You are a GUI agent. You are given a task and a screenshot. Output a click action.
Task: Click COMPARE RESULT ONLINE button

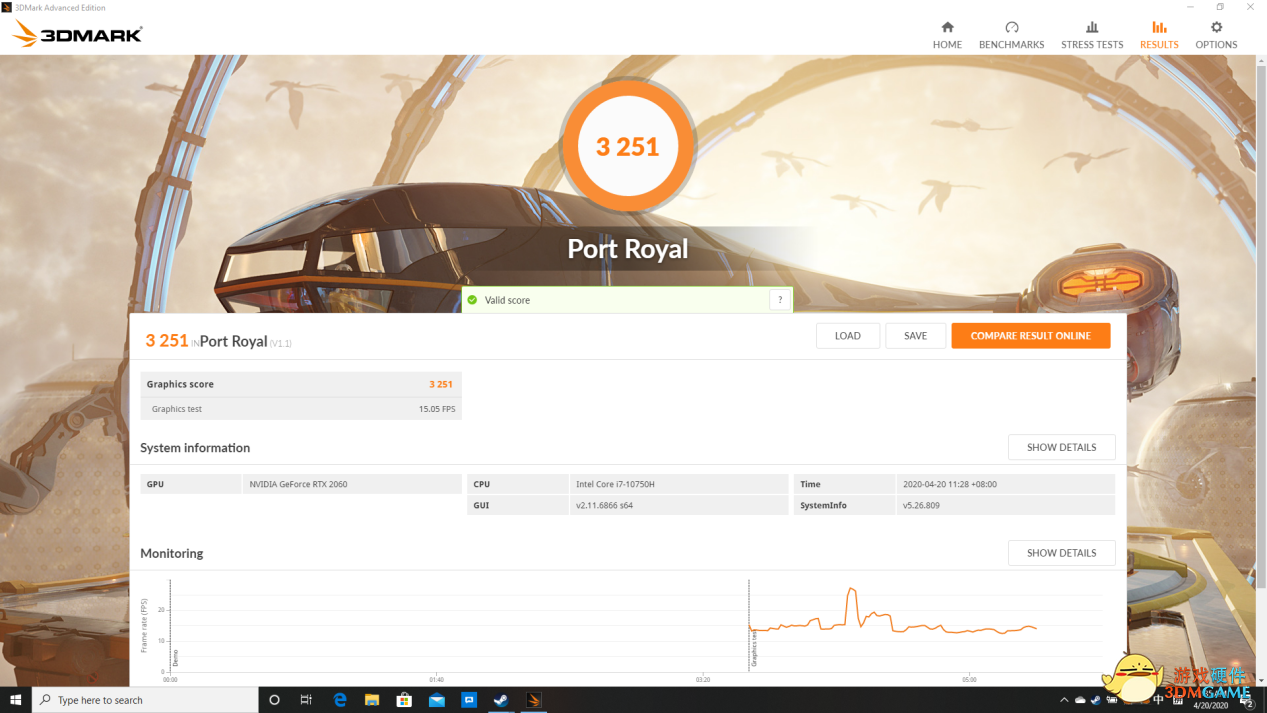pyautogui.click(x=1030, y=336)
